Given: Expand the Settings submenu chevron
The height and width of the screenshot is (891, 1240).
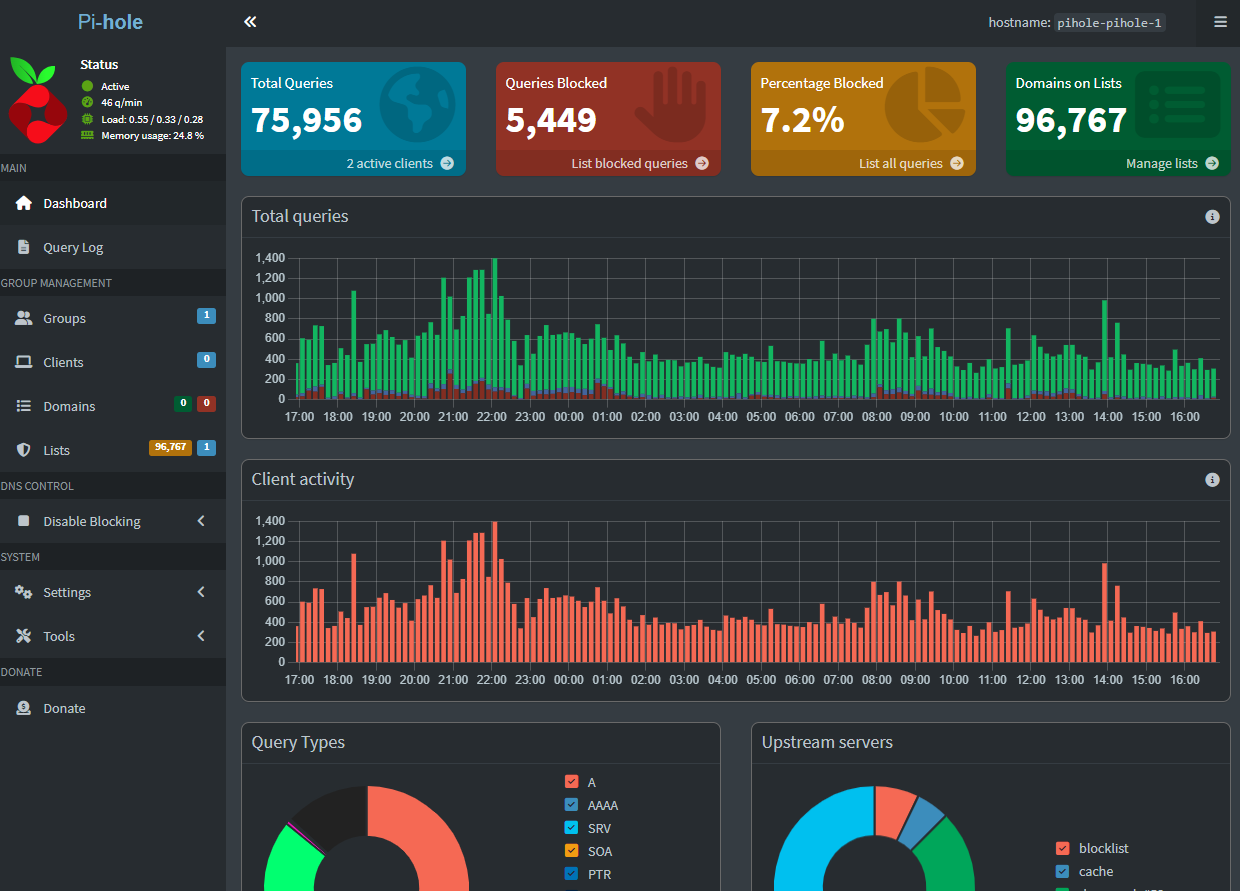Looking at the screenshot, I should point(201,592).
